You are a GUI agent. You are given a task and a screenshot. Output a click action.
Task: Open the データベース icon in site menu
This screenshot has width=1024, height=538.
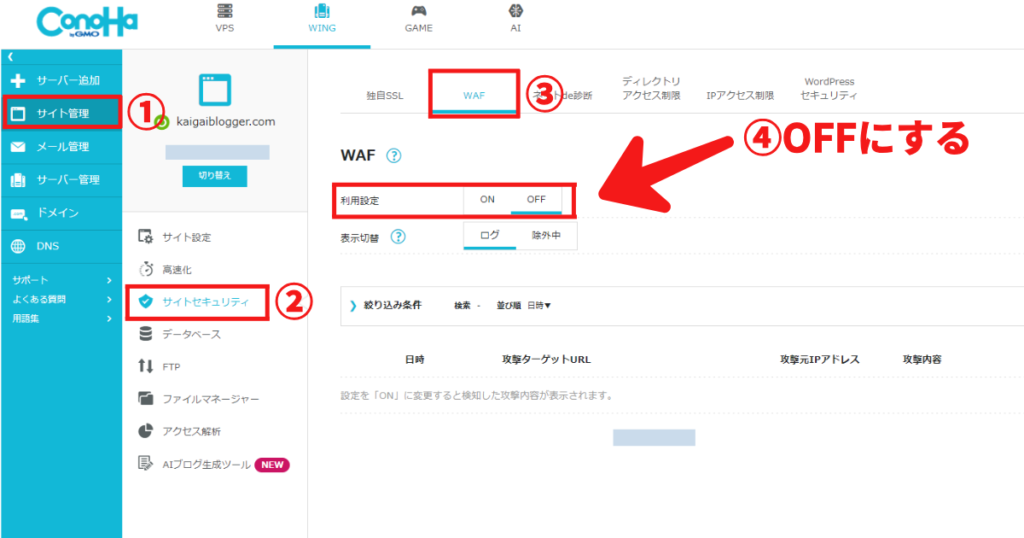146,334
